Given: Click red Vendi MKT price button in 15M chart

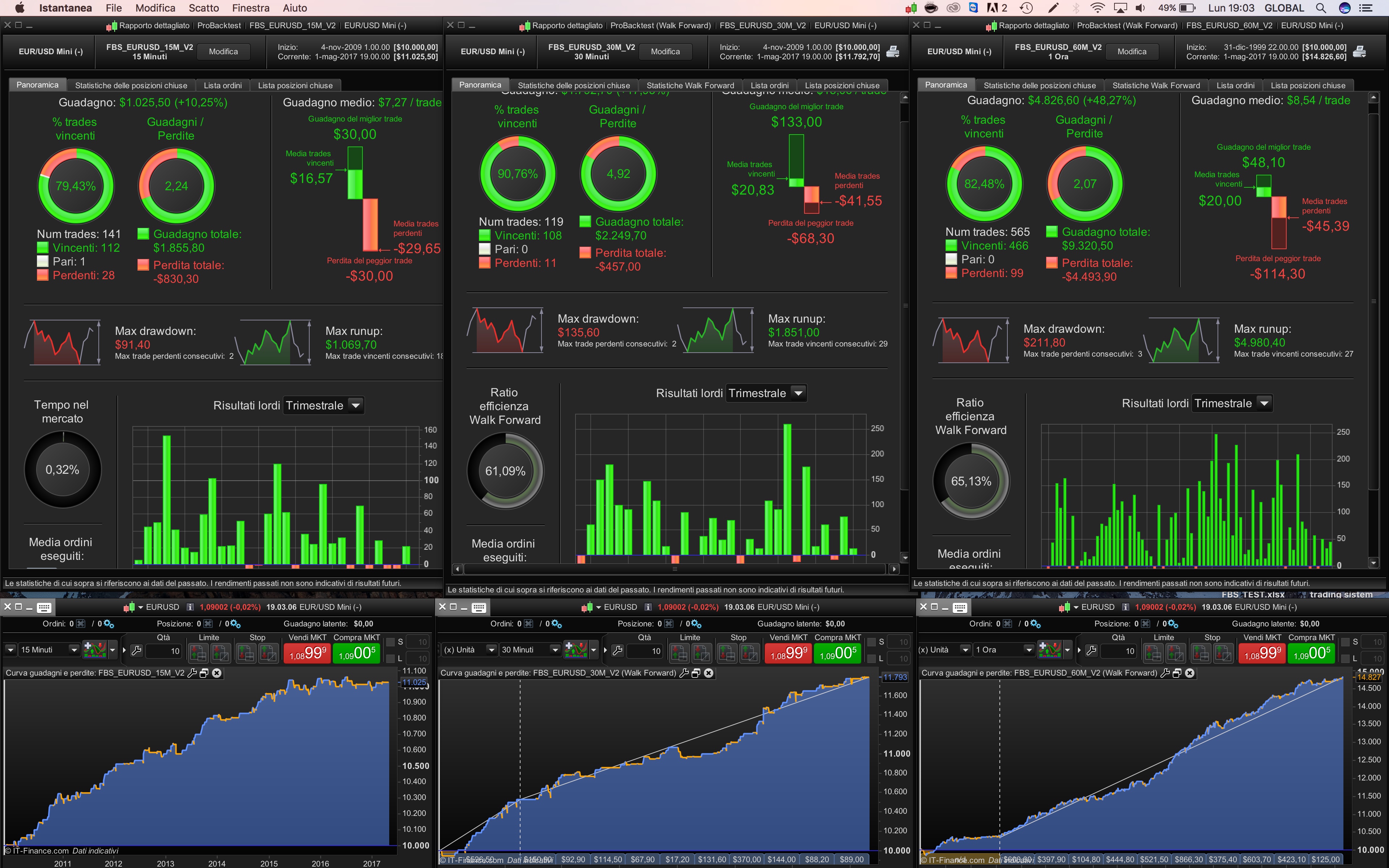Looking at the screenshot, I should point(307,653).
